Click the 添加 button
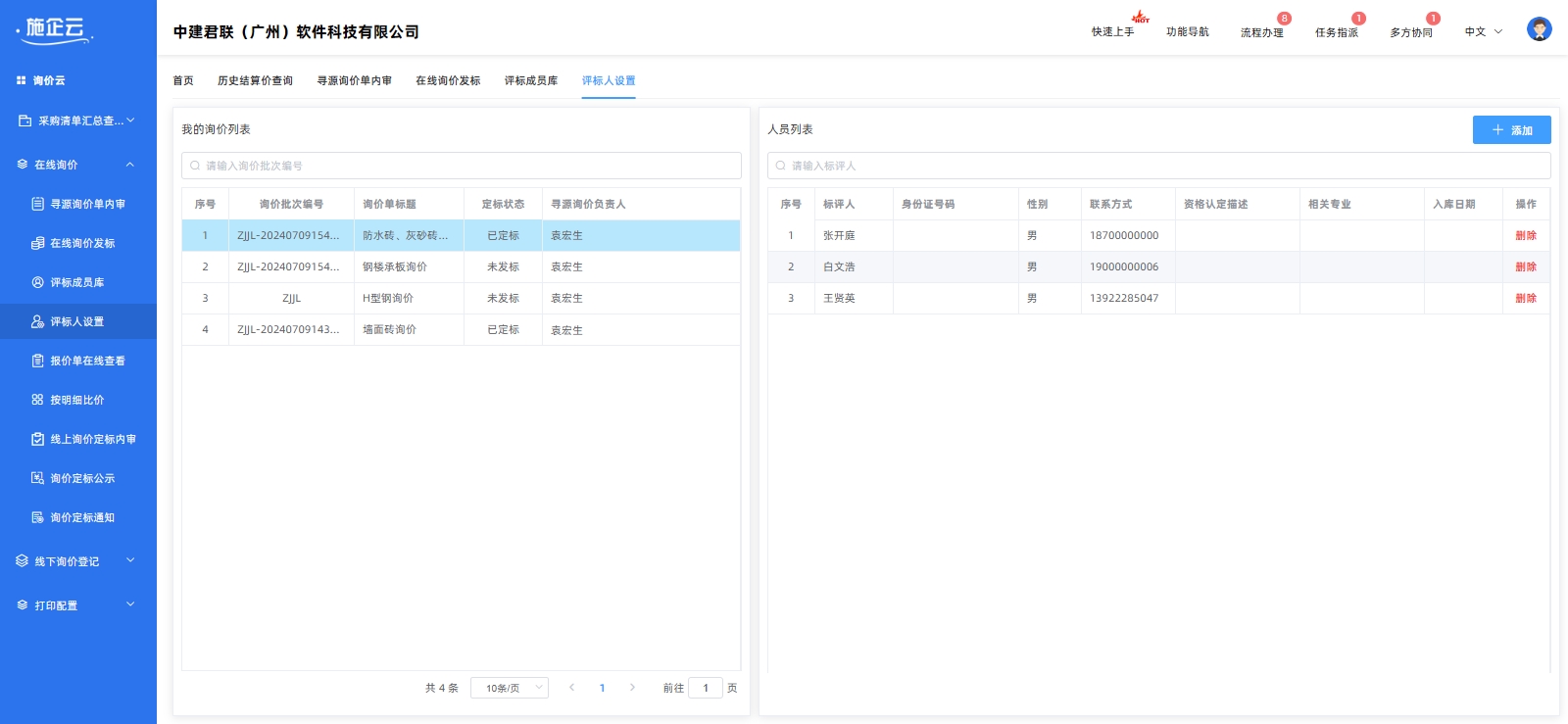 (x=1511, y=130)
